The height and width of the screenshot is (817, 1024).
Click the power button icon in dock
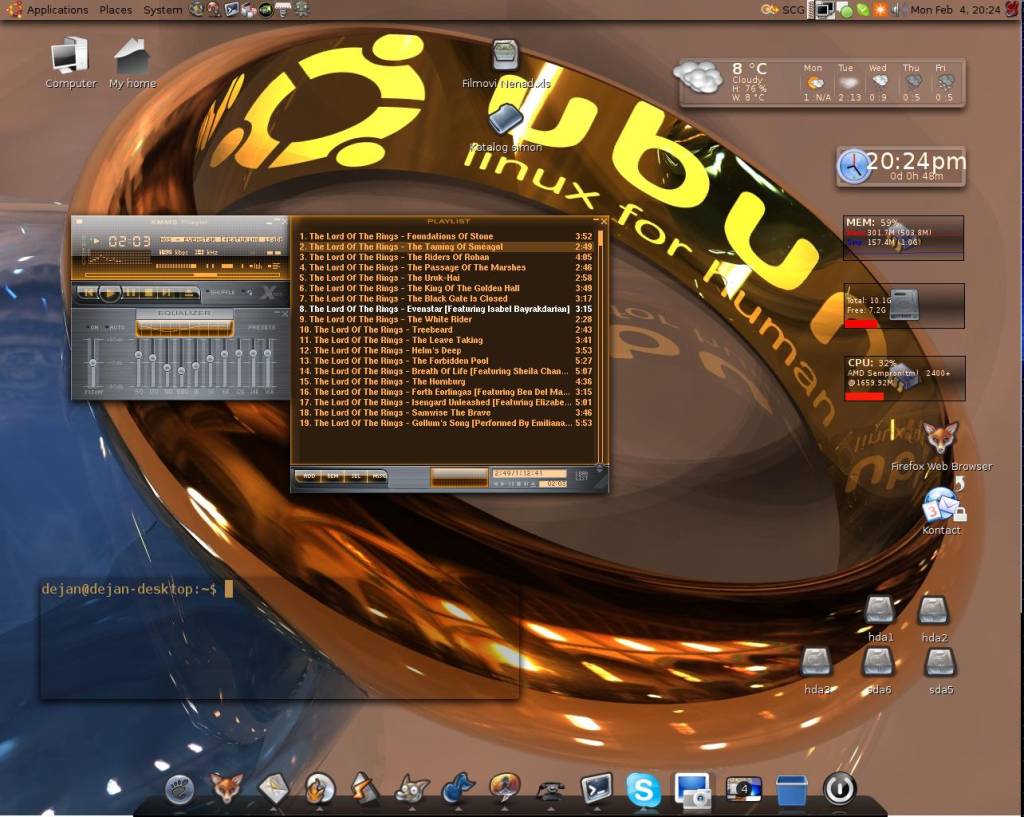pos(840,788)
